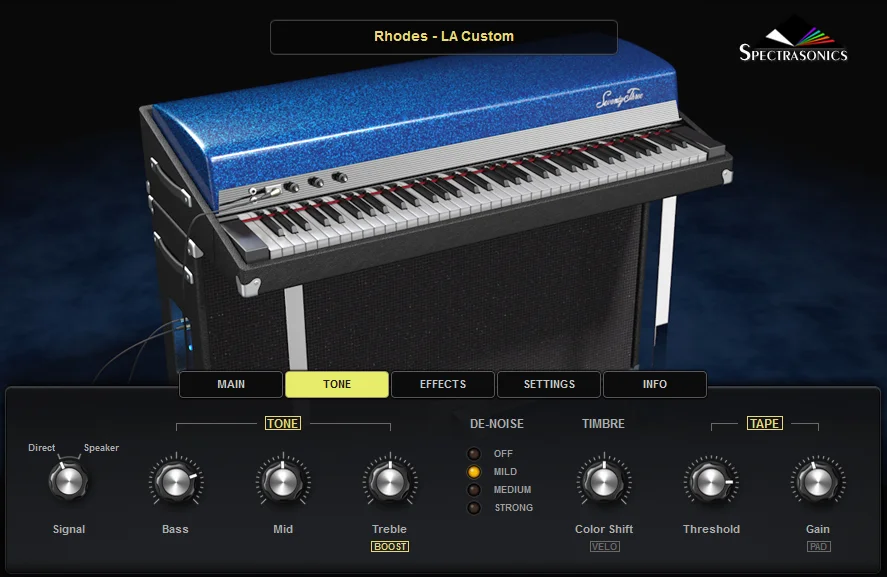
Task: Switch to the EFFECTS tab
Action: click(x=443, y=384)
